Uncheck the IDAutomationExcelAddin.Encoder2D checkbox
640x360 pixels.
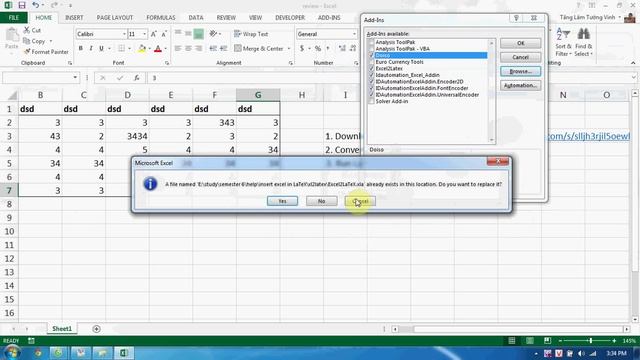371,82
